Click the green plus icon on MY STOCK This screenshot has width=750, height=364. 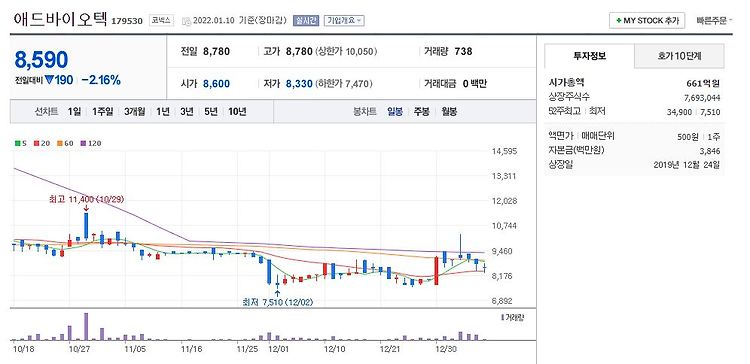tap(619, 21)
